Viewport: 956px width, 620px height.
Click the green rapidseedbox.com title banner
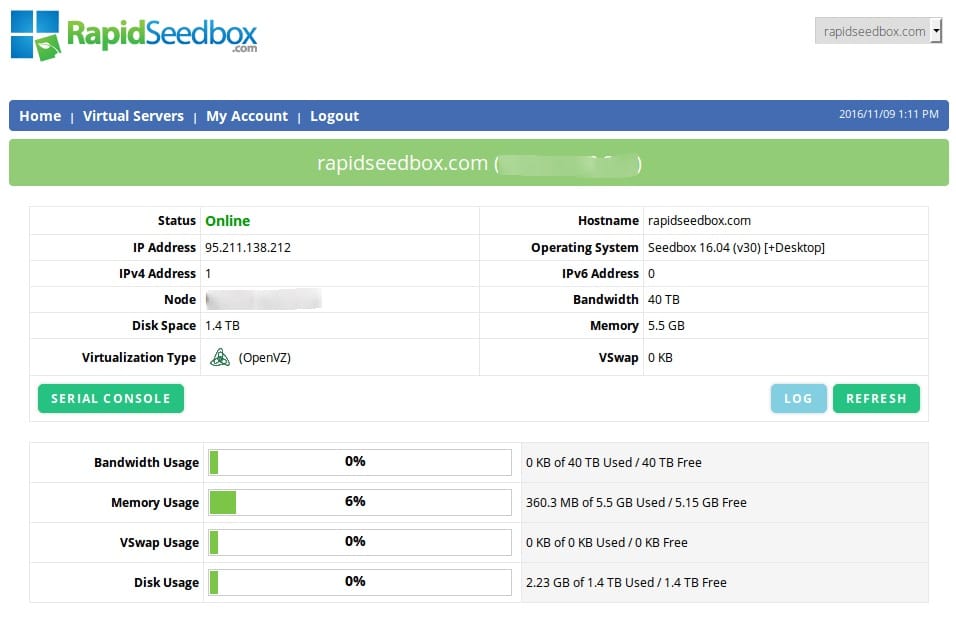point(479,163)
